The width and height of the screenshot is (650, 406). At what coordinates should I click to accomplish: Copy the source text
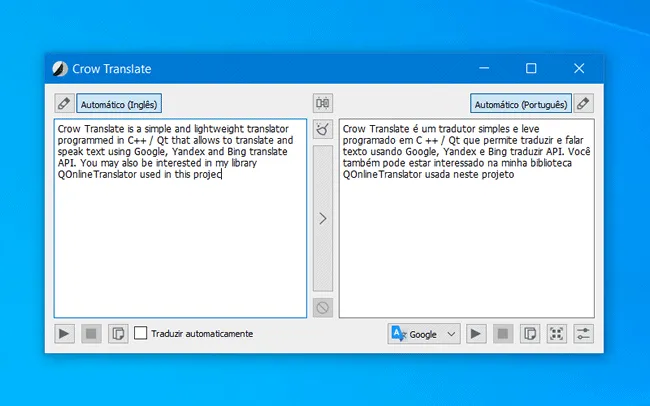click(118, 333)
